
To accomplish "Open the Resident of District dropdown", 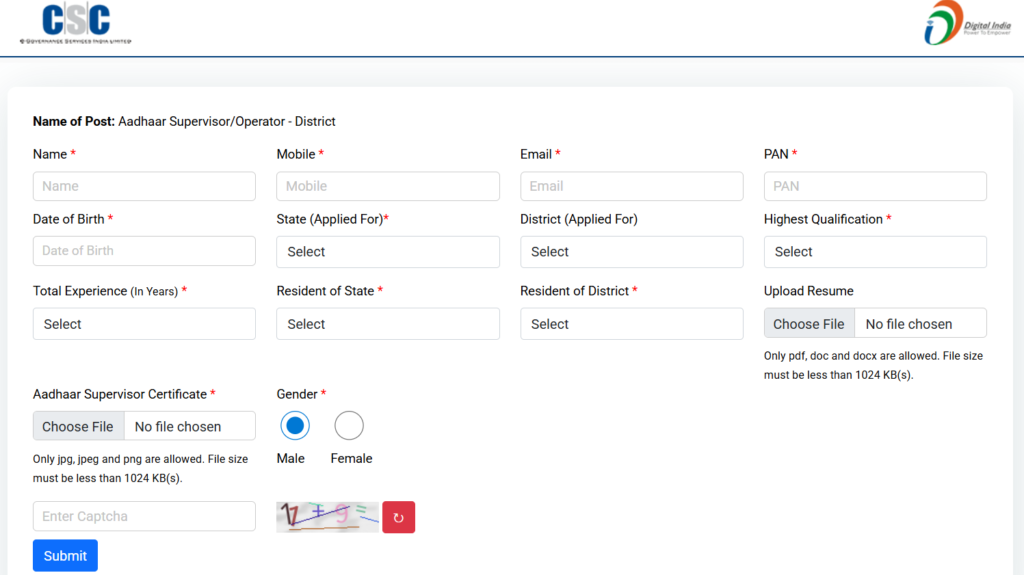I will [x=631, y=324].
